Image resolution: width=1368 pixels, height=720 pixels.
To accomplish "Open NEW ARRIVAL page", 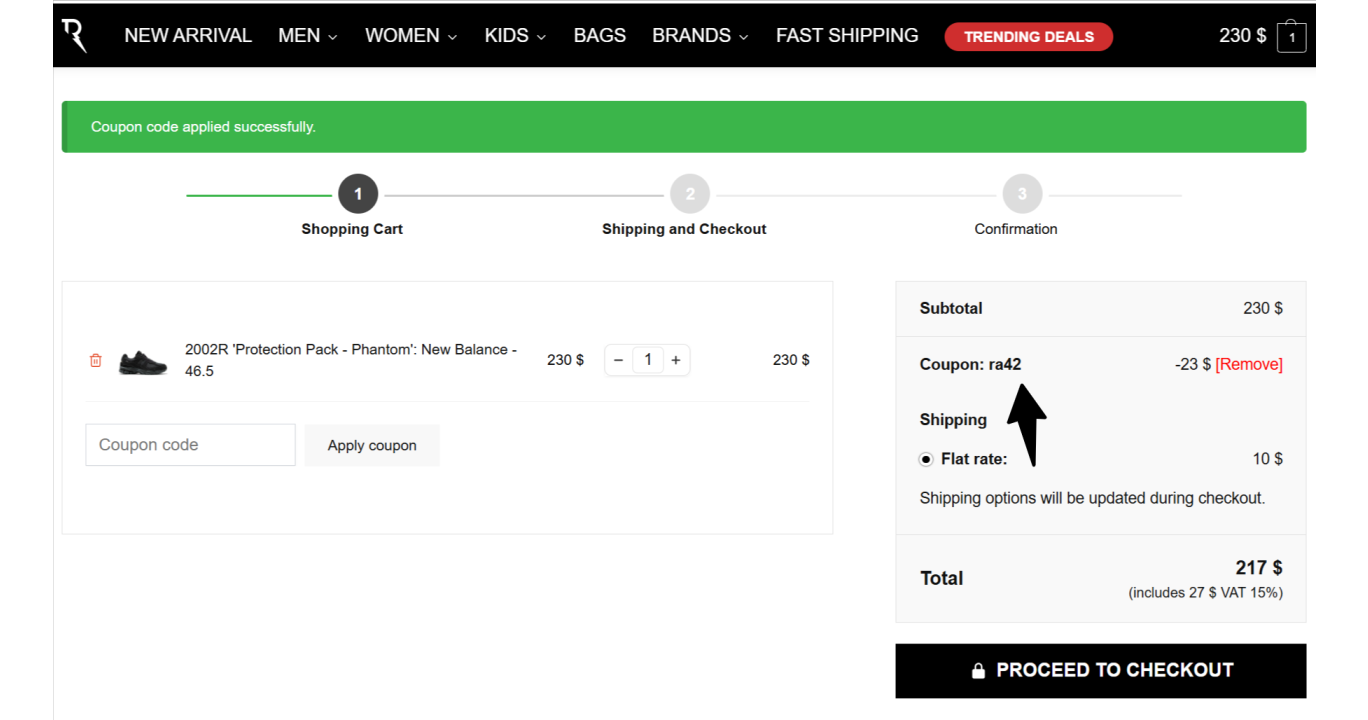I will pyautogui.click(x=188, y=36).
